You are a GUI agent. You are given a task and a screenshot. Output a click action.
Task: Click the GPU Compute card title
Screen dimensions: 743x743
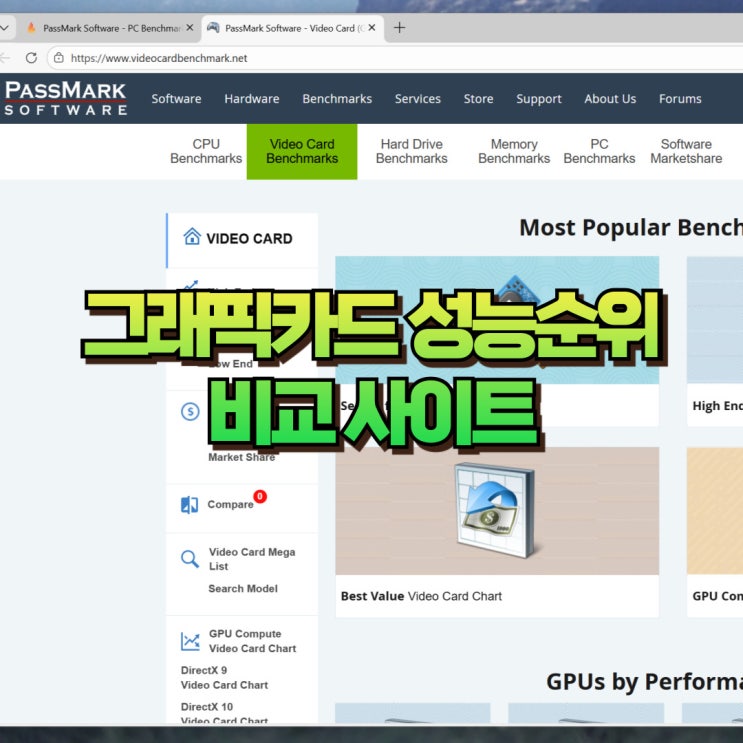[717, 596]
